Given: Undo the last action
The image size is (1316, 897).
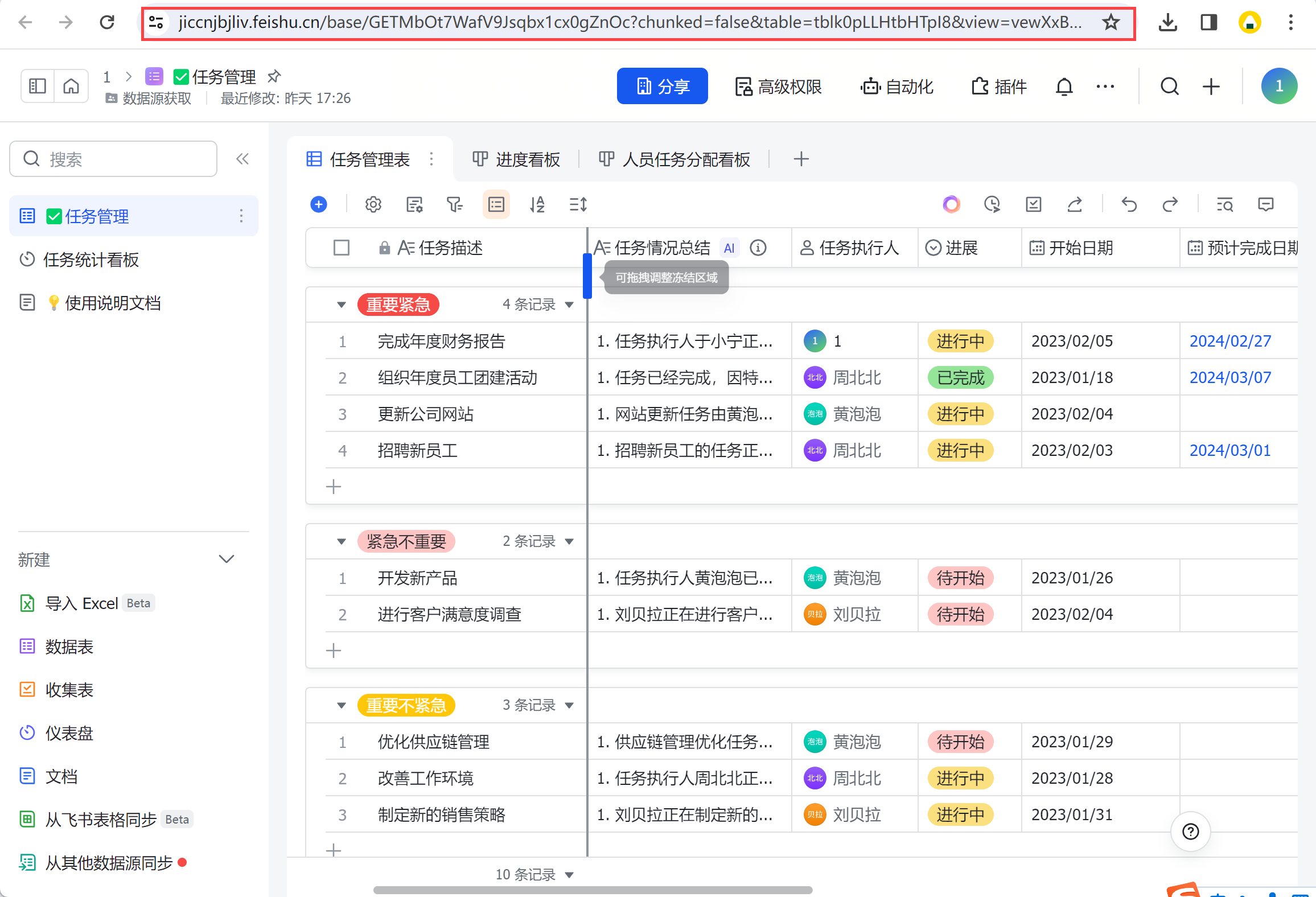Looking at the screenshot, I should coord(1129,204).
